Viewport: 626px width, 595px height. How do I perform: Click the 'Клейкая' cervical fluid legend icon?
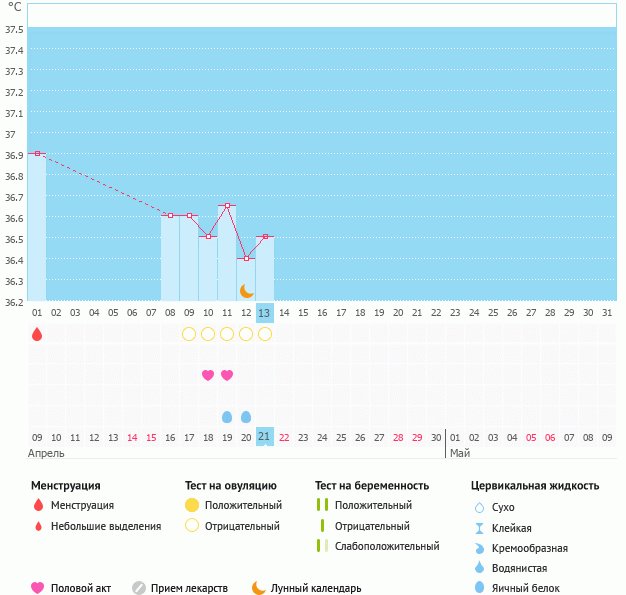tap(480, 528)
